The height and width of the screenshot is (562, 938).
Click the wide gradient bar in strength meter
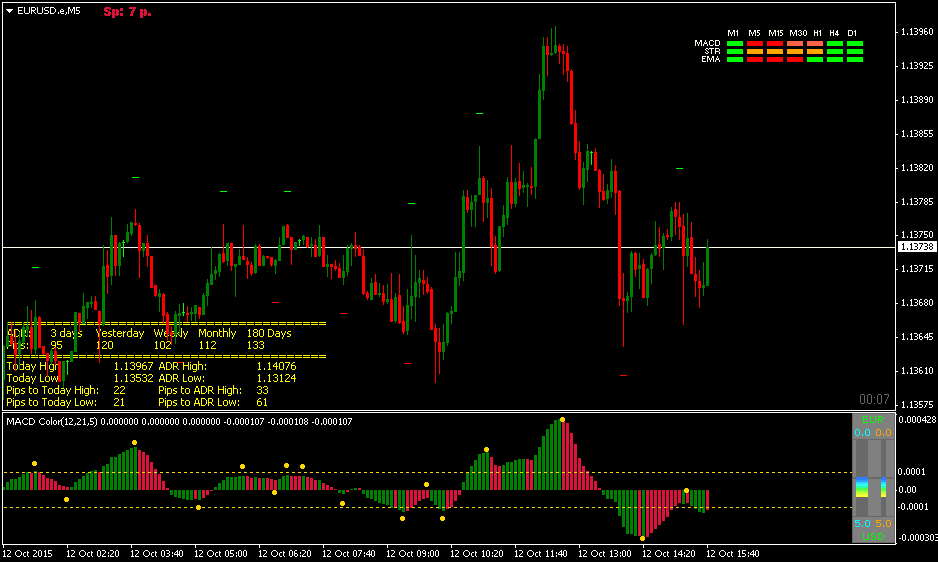[862, 487]
